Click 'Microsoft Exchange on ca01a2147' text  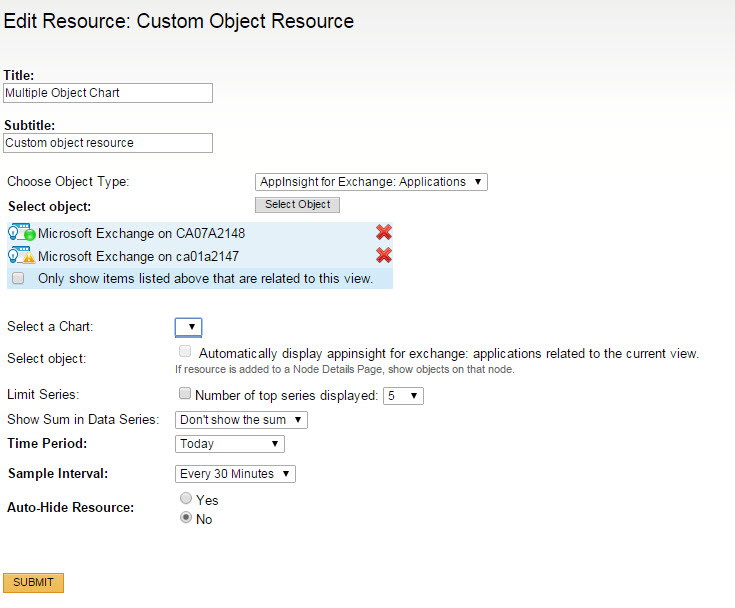[x=138, y=256]
